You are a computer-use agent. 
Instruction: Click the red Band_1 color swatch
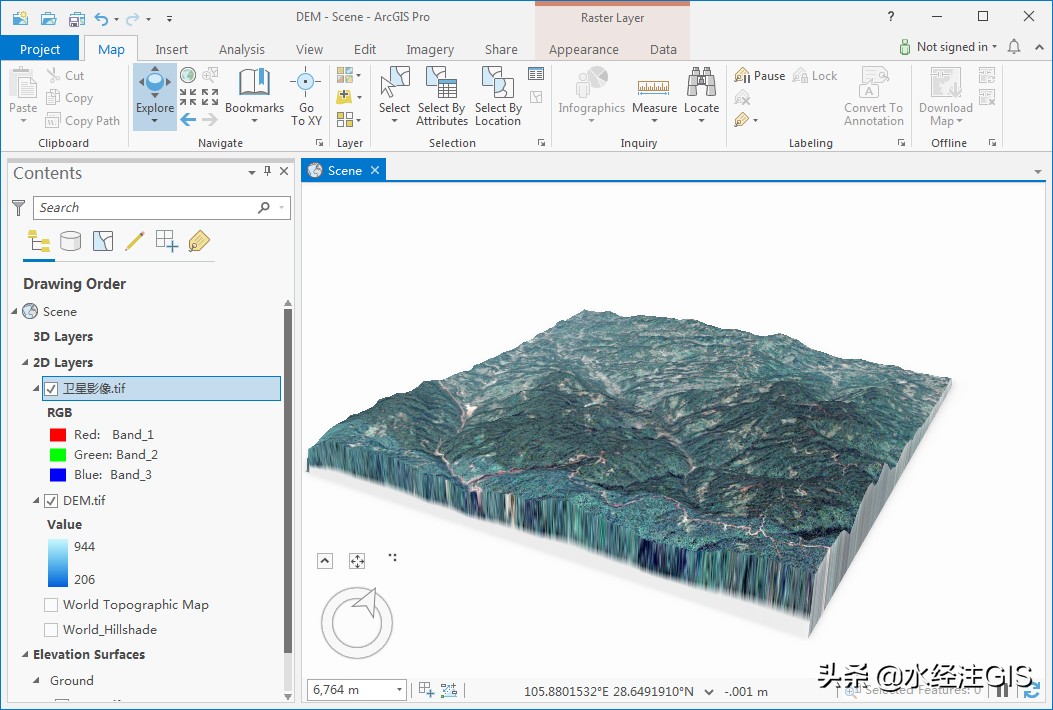(58, 435)
